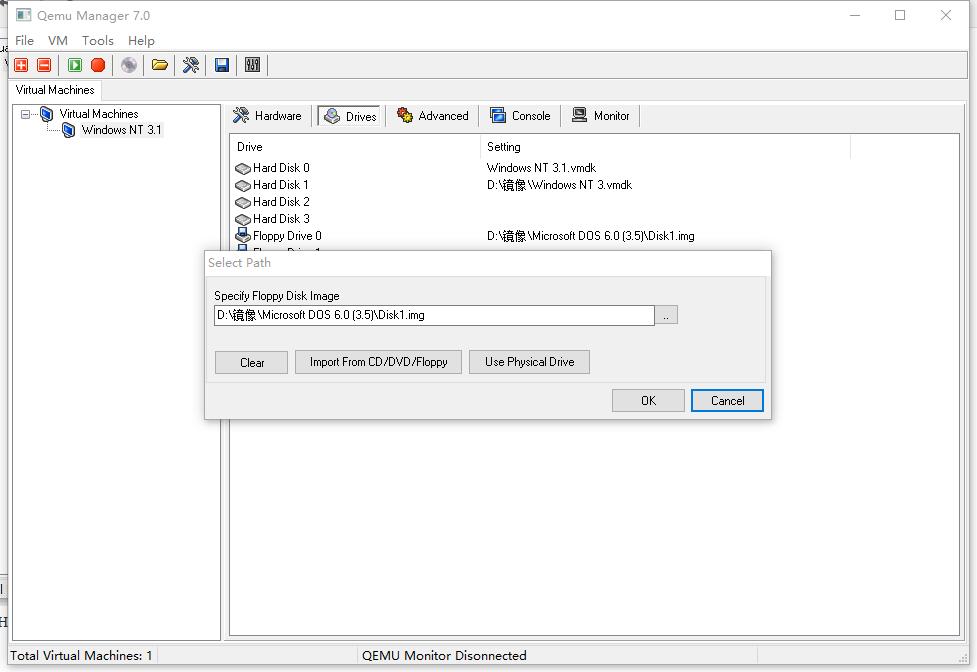Select the Hard Disk 0 row label

point(281,168)
